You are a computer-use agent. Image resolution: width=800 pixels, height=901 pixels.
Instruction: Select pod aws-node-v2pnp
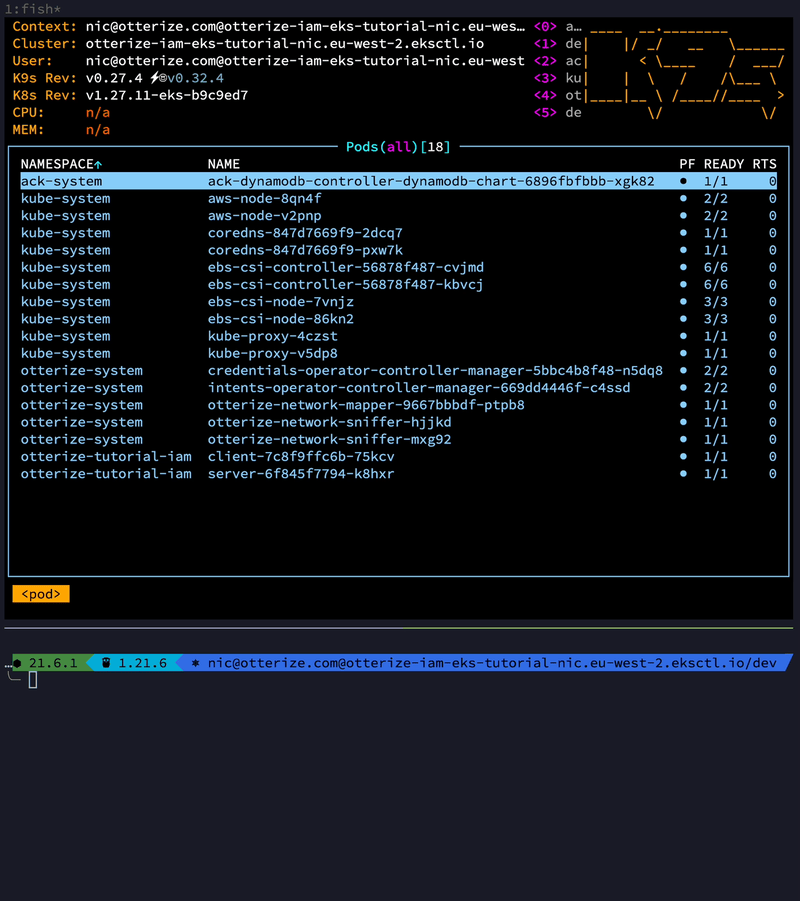398,215
